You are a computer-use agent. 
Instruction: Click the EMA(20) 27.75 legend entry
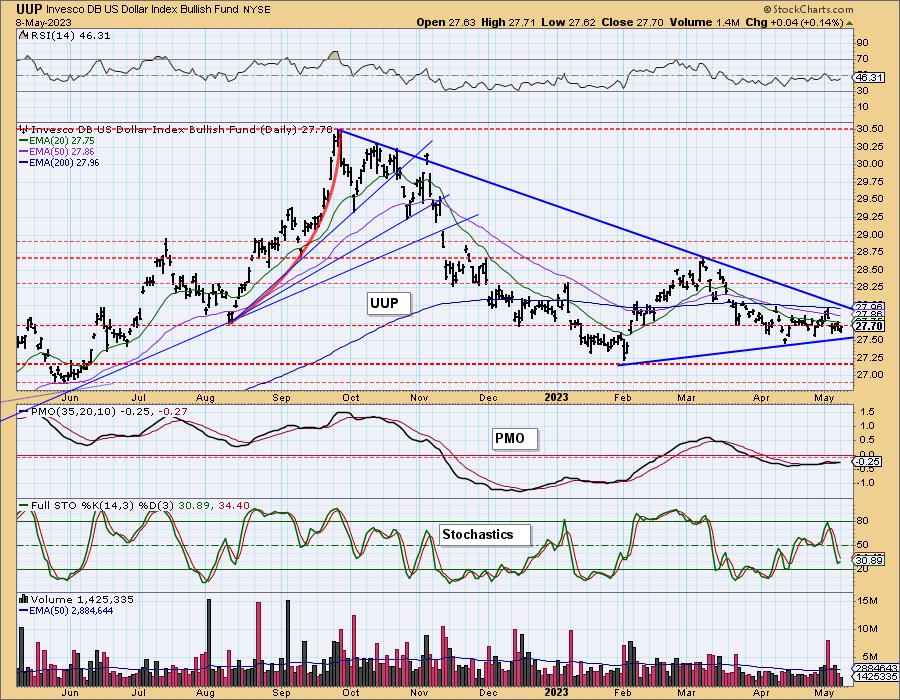62,141
